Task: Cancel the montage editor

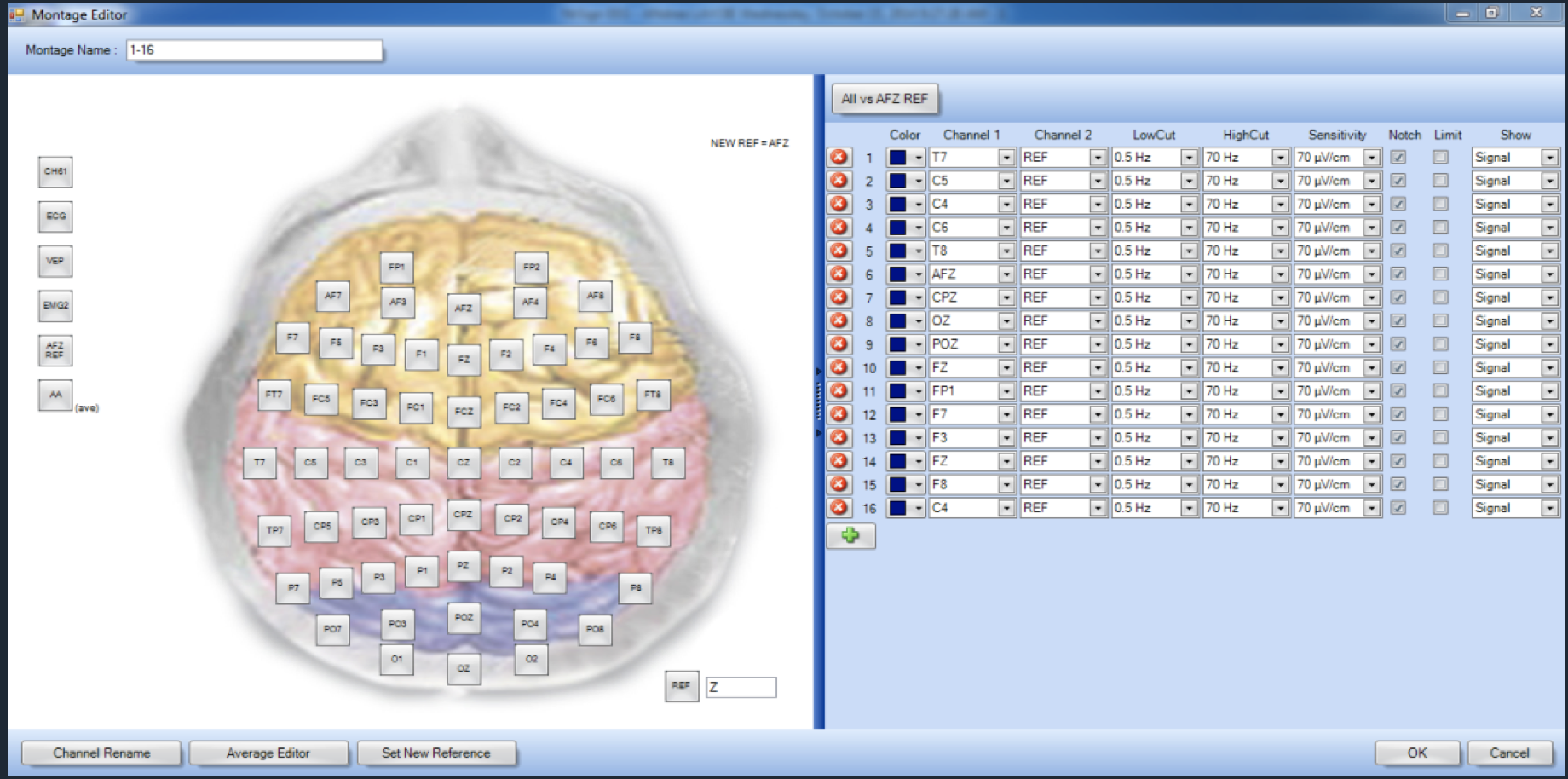Action: point(1509,753)
